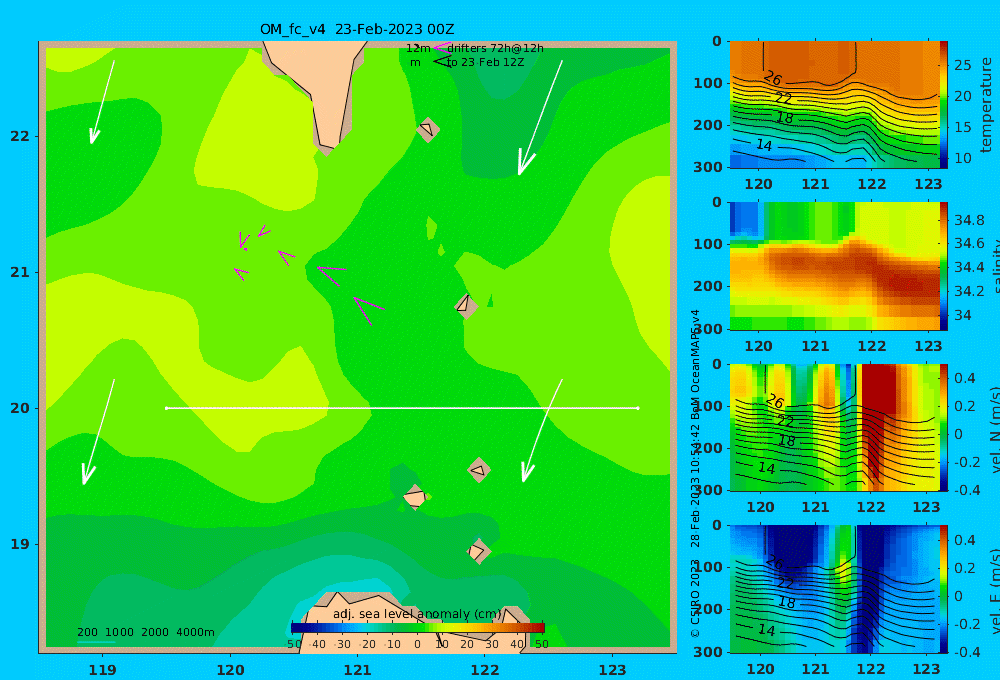1000x680 pixels.
Task: Click latitude label 21 on main map axis
Action: pyautogui.click(x=20, y=272)
